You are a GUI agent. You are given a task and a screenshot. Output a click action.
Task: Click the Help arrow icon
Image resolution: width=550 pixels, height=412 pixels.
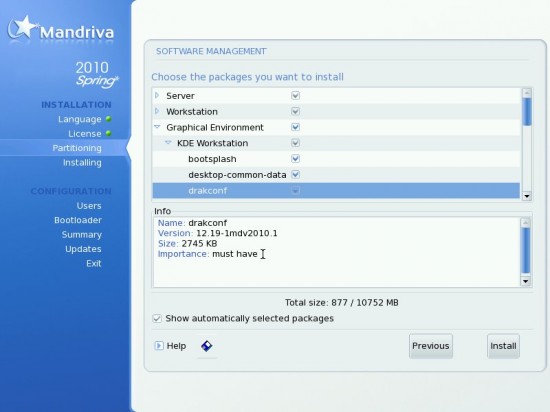[x=159, y=346]
